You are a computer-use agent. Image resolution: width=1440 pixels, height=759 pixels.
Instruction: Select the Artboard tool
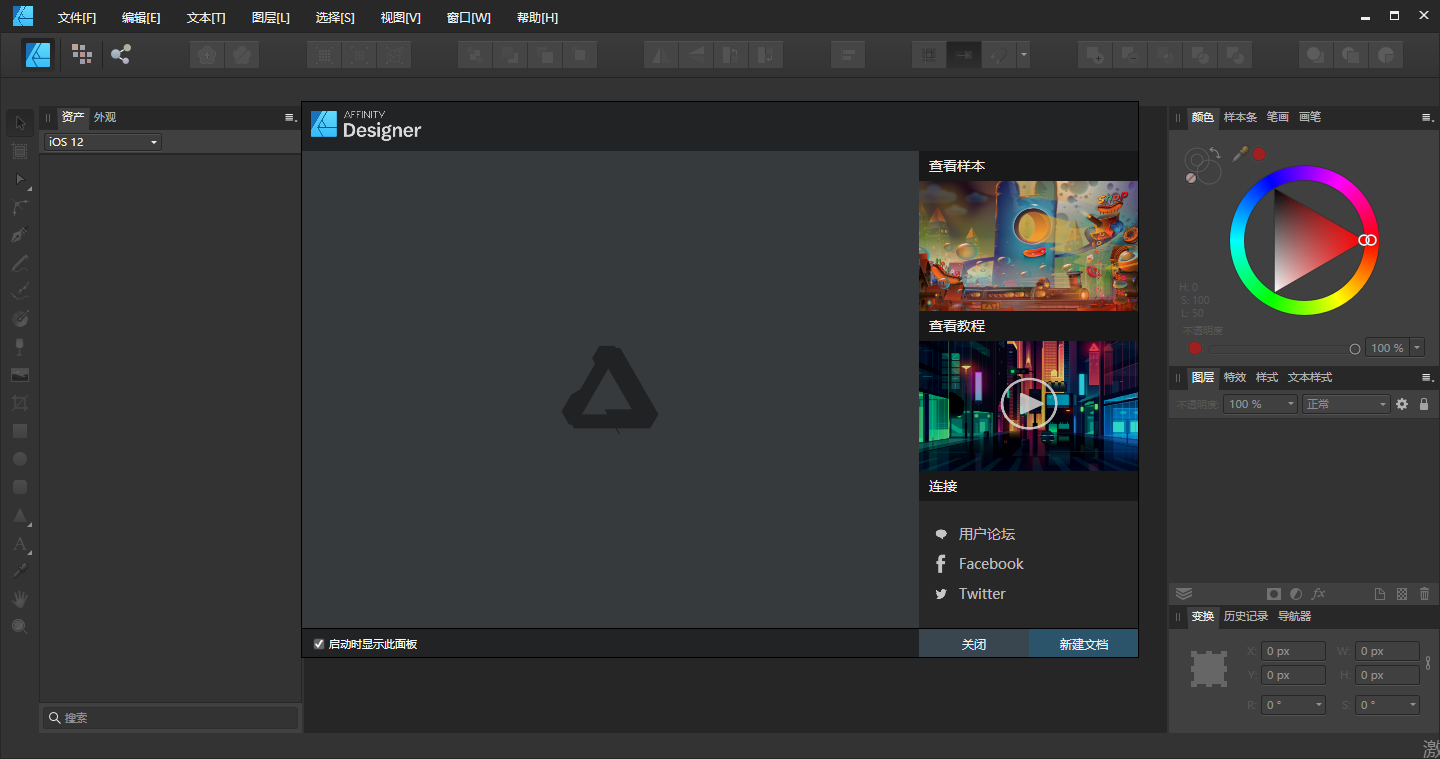point(19,151)
